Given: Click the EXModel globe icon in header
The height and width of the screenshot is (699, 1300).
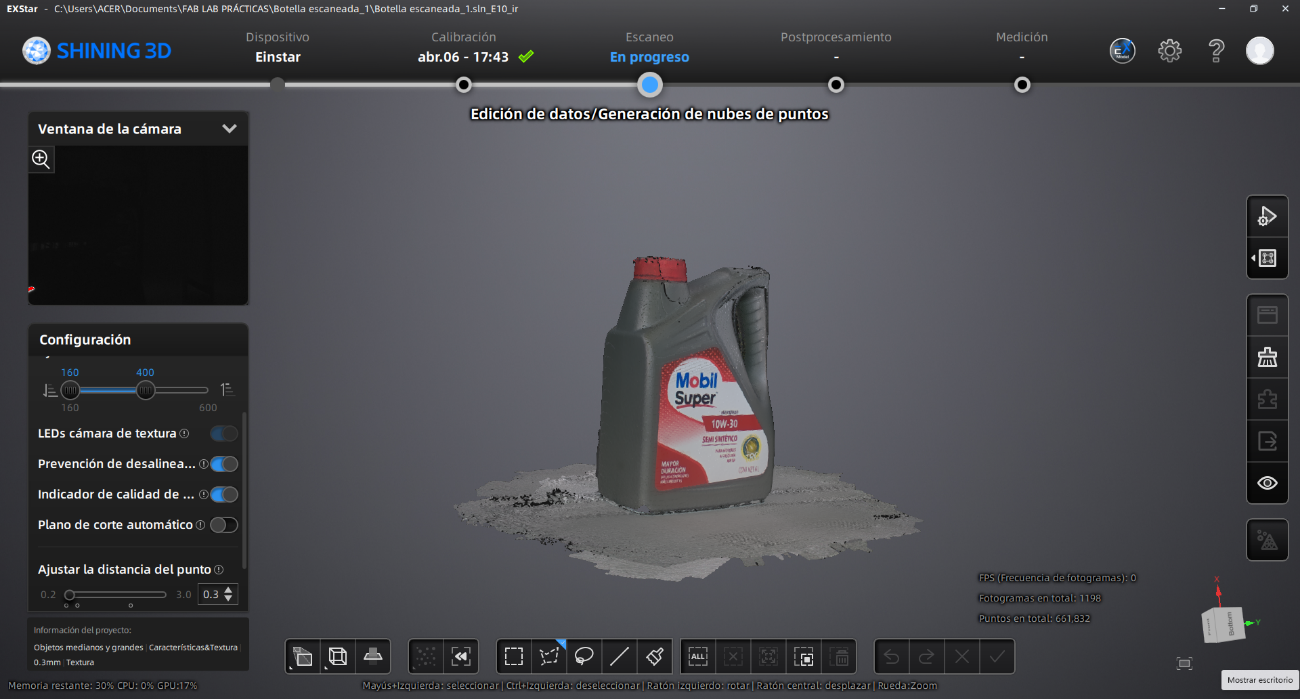Looking at the screenshot, I should click(x=1123, y=51).
